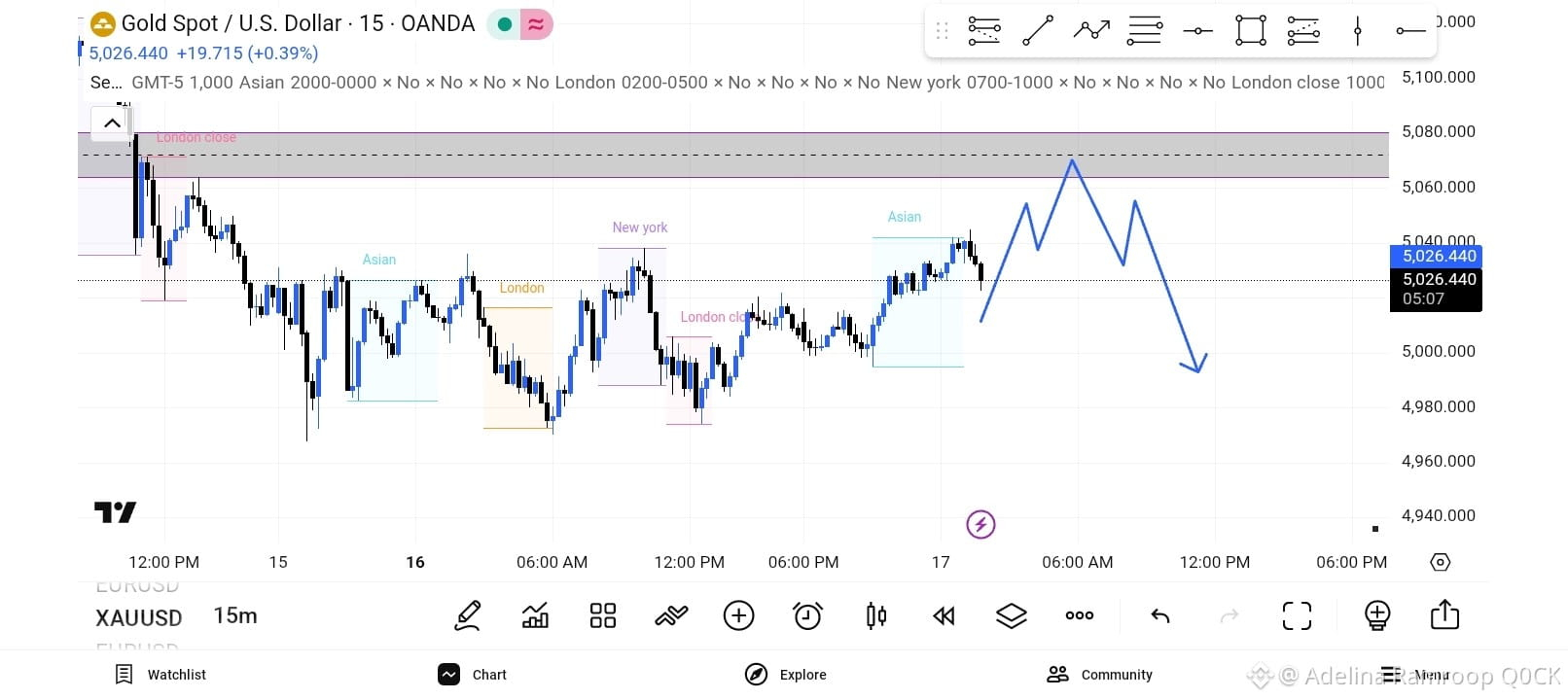
Task: Open the four-square layout templates icon
Action: (x=603, y=615)
